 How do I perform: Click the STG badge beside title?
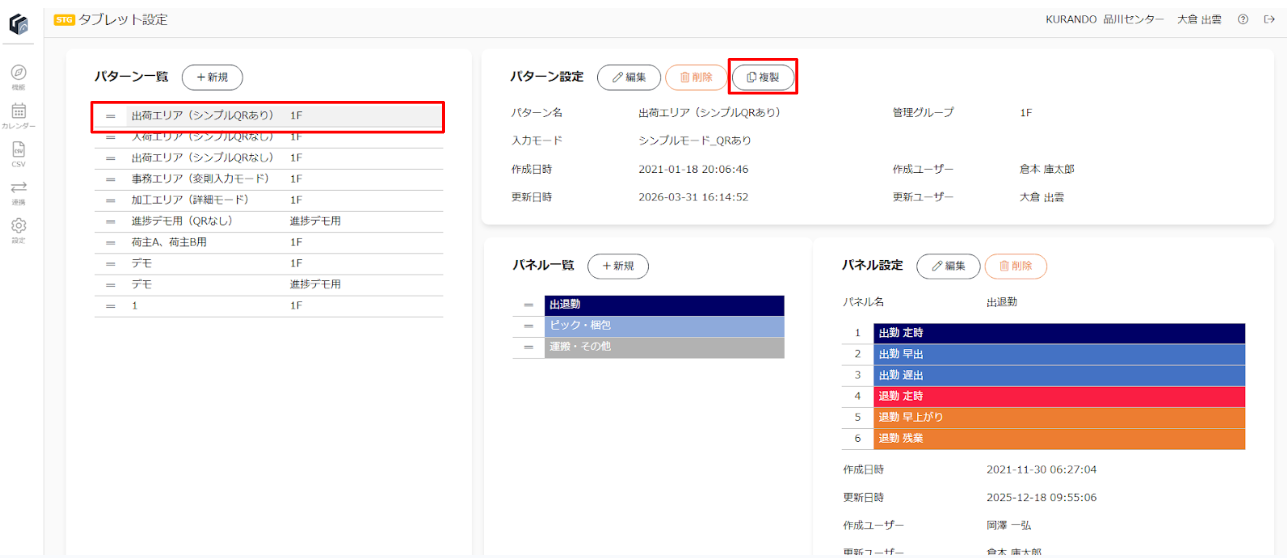coord(65,20)
